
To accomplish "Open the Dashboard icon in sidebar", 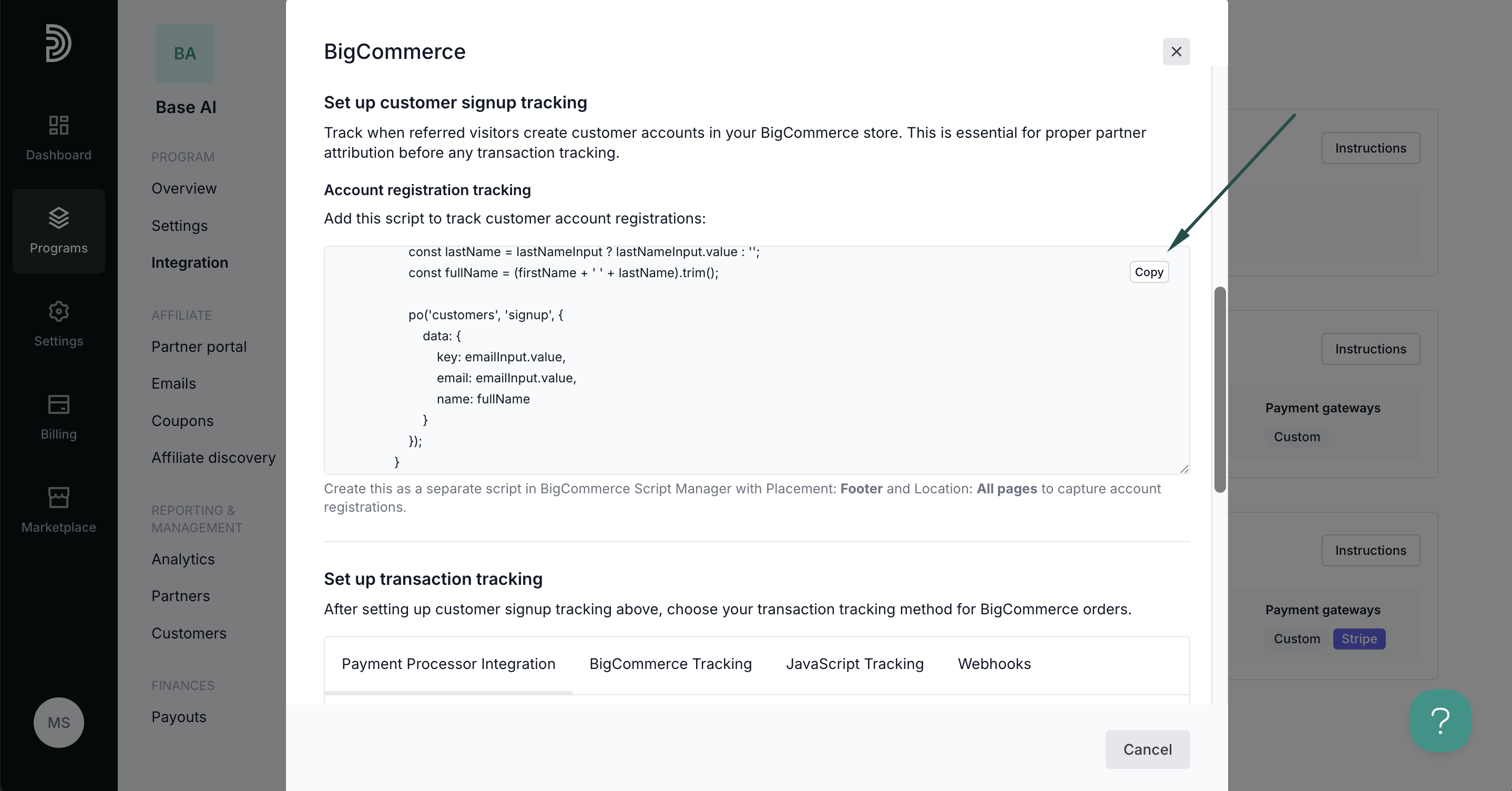I will click(59, 125).
